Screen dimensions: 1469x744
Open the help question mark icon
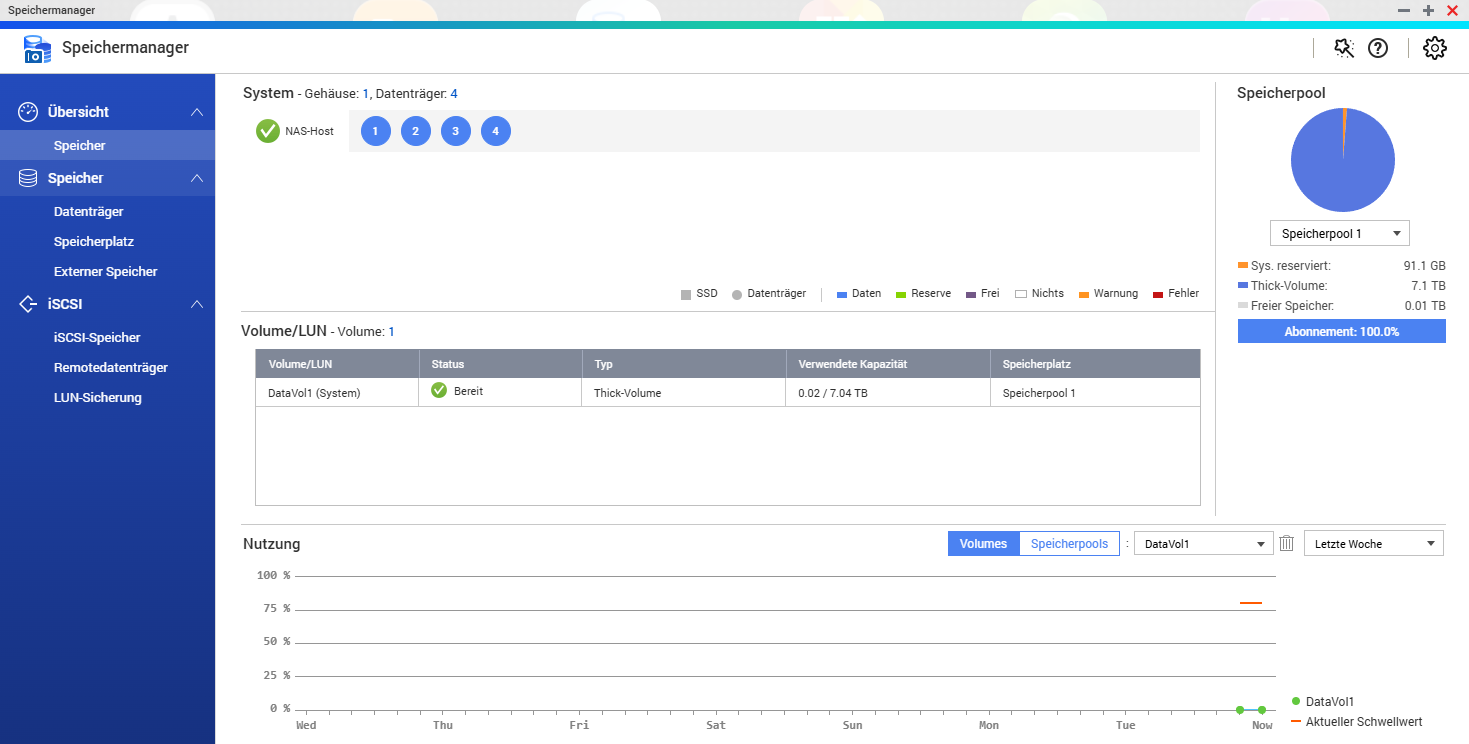click(1378, 48)
